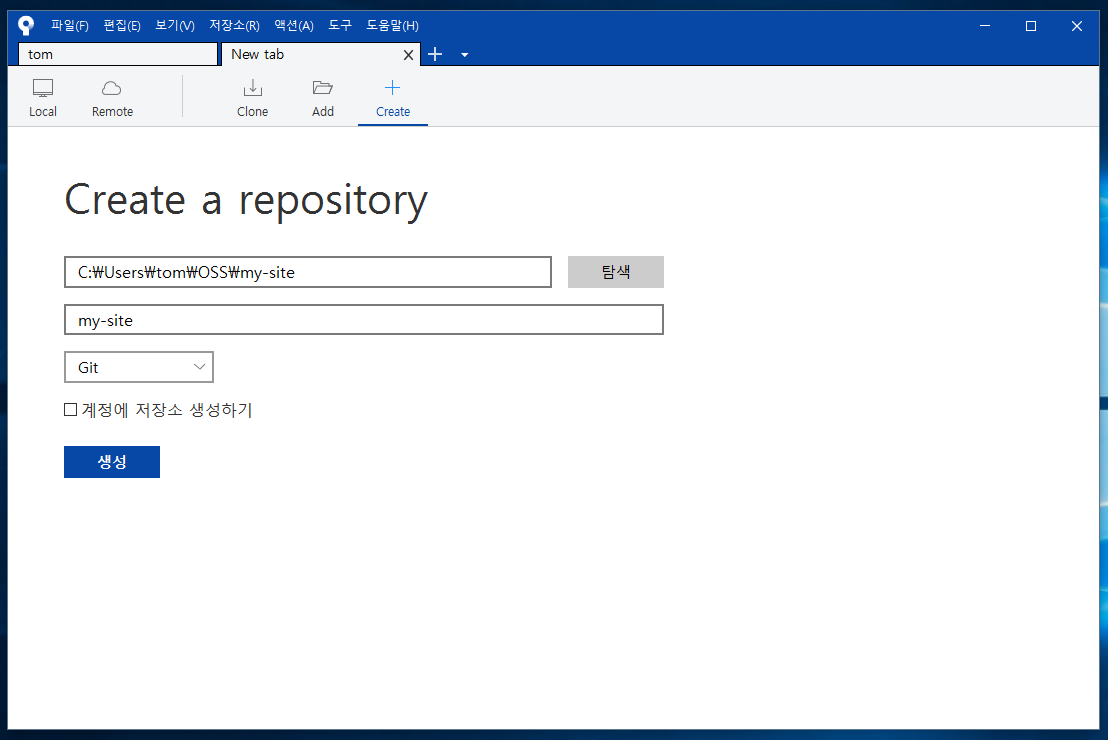Switch to the tom tab

[118, 54]
